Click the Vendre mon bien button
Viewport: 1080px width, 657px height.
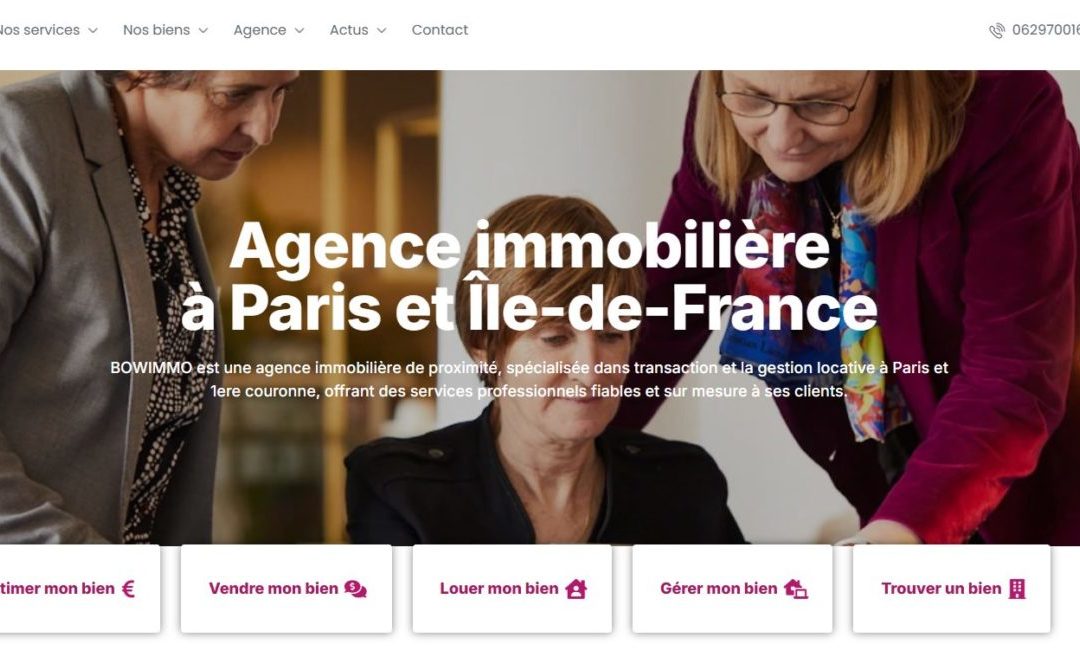287,589
